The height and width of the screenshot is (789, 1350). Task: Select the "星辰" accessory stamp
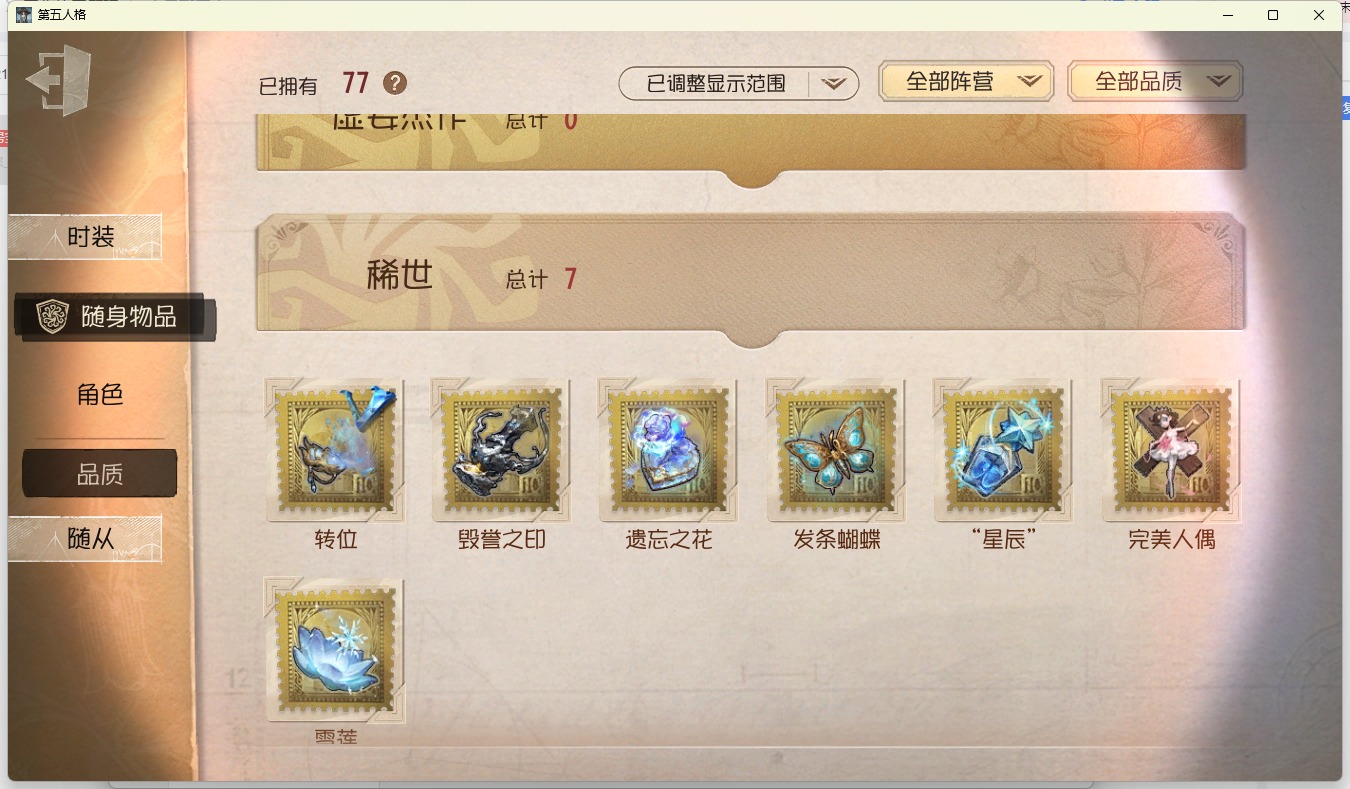(x=1003, y=450)
